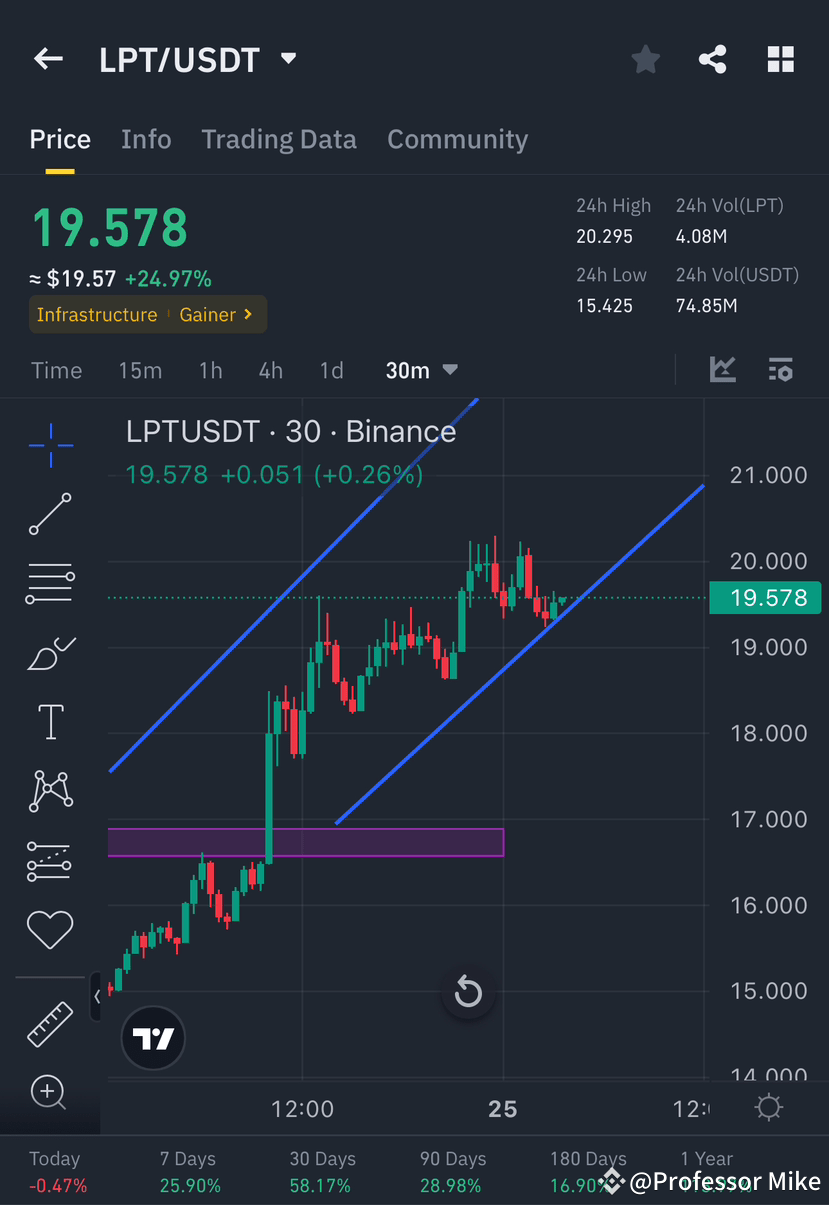Select the measure ruler tool
This screenshot has width=829, height=1205.
(x=50, y=1024)
